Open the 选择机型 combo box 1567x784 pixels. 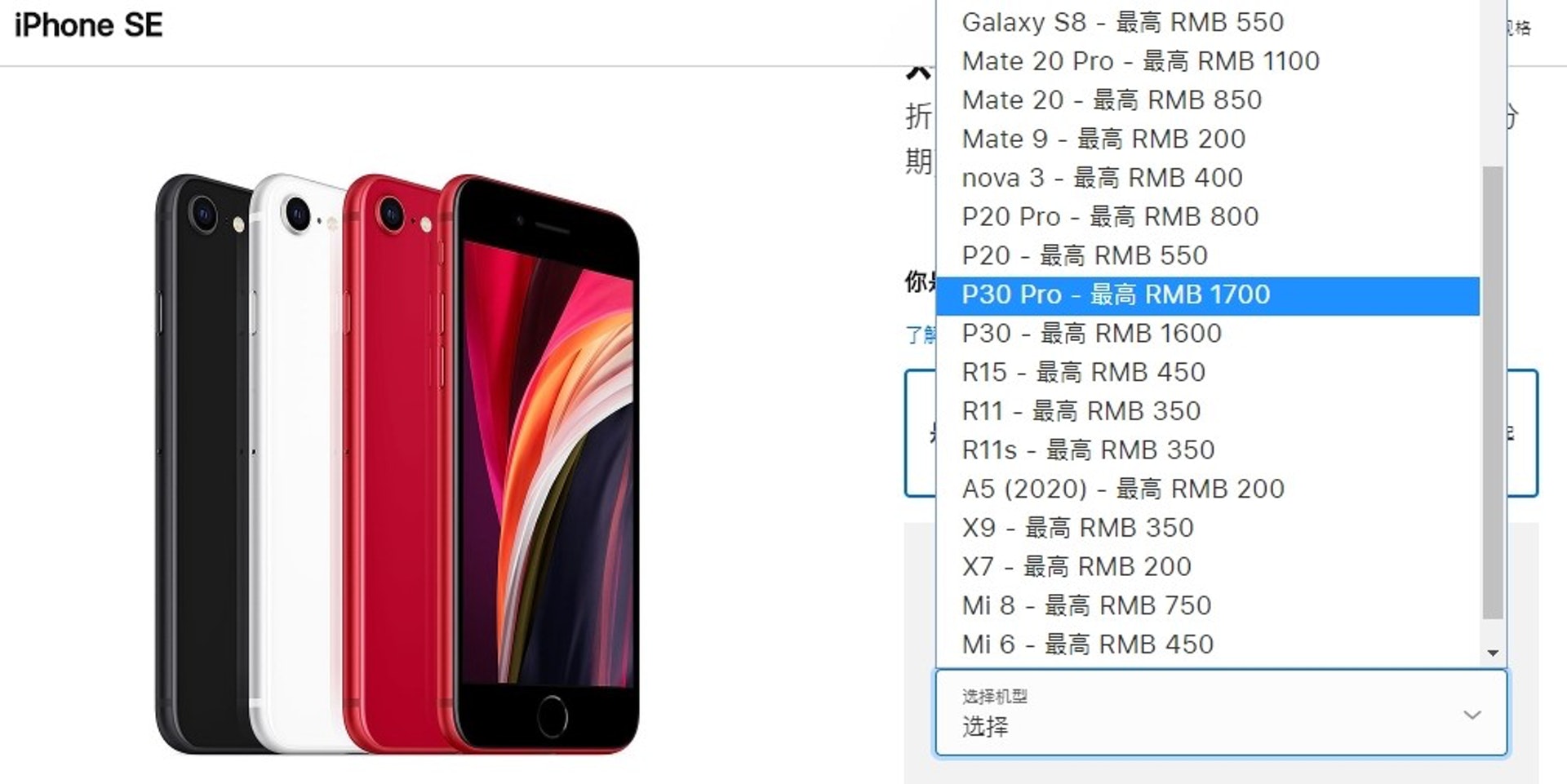(x=1221, y=713)
